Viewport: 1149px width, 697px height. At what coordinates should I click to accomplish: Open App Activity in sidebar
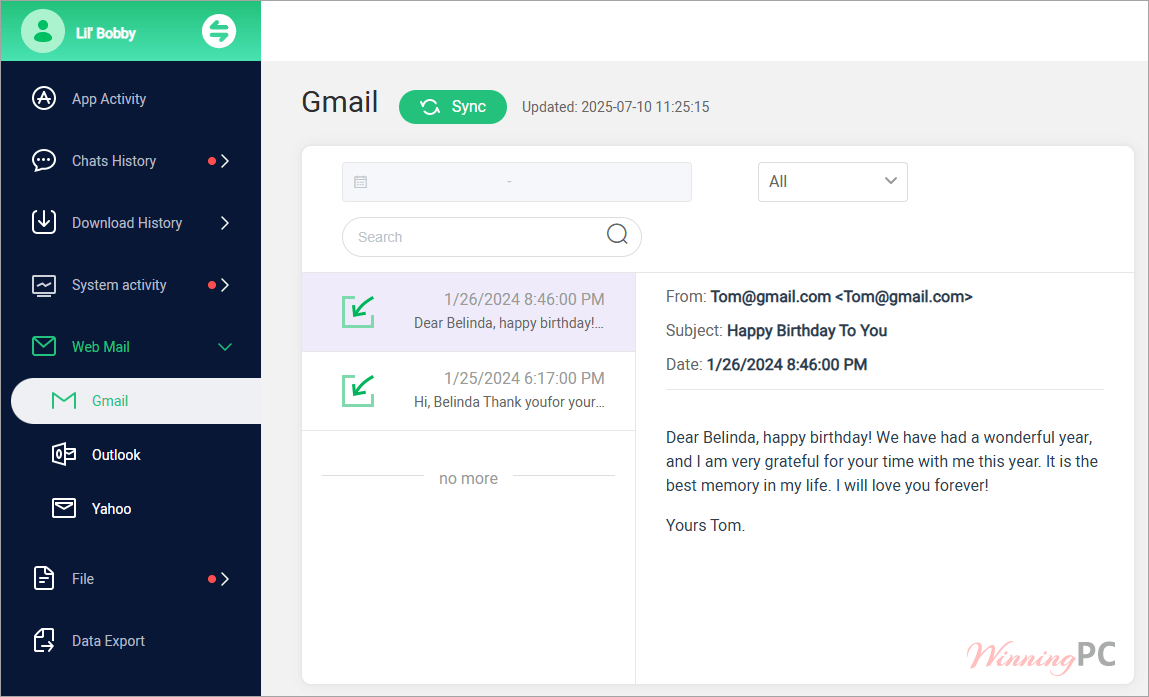130,98
